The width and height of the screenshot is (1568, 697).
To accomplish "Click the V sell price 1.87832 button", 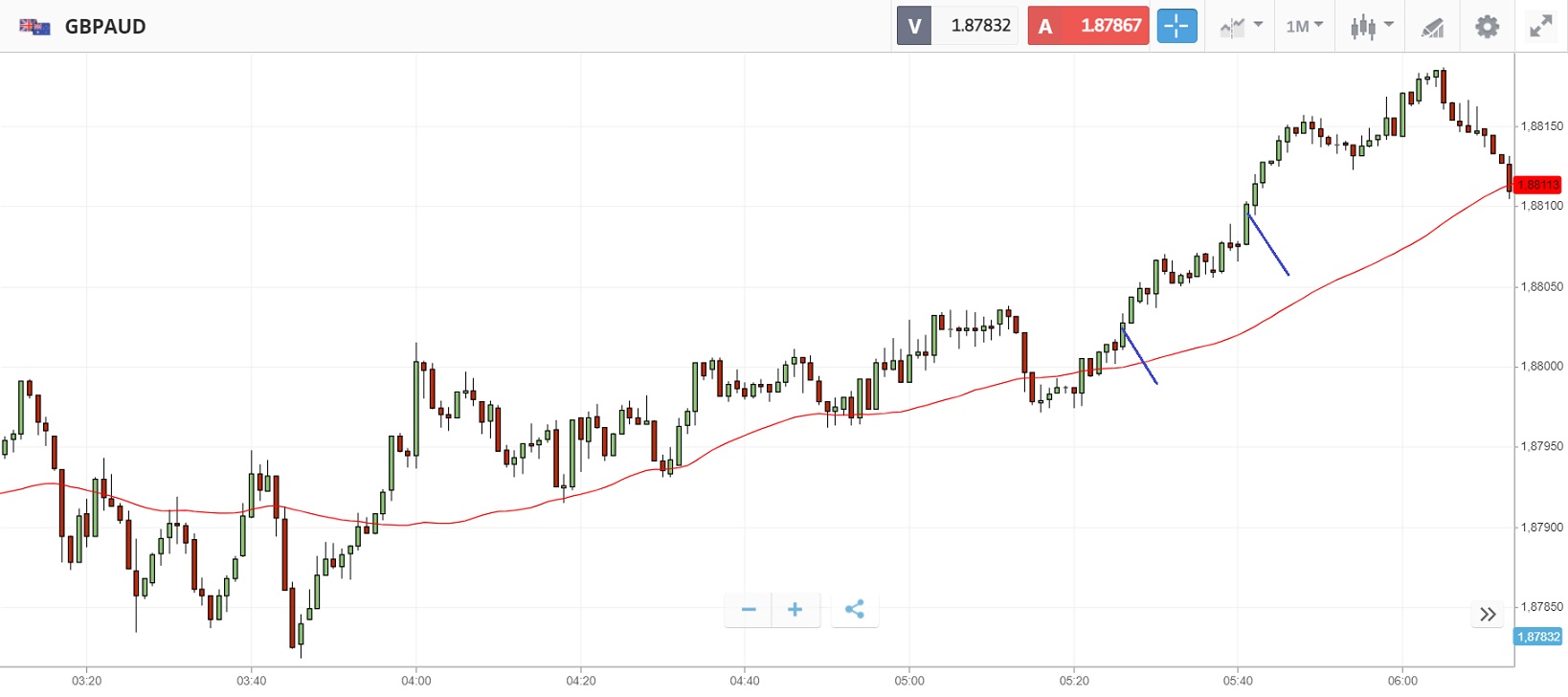I will click(957, 26).
